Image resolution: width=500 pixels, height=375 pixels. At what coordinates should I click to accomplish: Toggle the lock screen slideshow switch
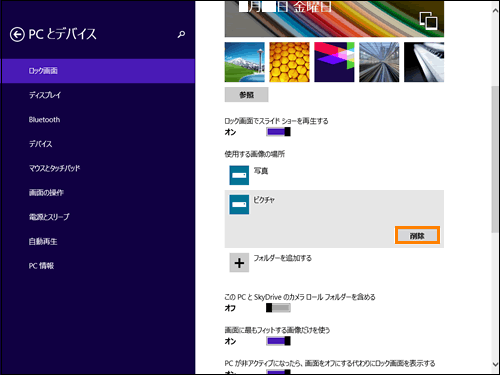pos(278,132)
